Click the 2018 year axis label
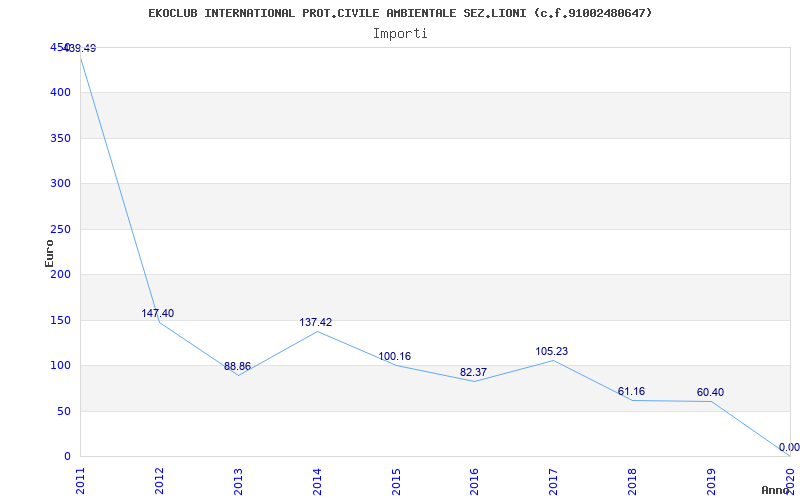Screen dimensions: 800x500 click(633, 481)
